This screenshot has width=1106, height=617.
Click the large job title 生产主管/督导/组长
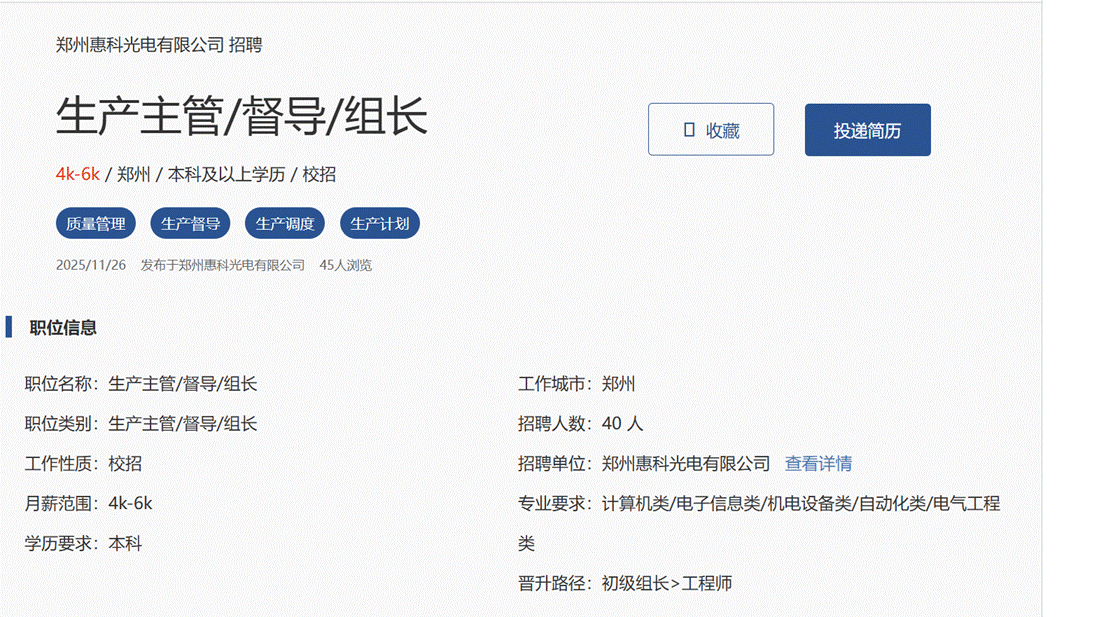tap(242, 117)
